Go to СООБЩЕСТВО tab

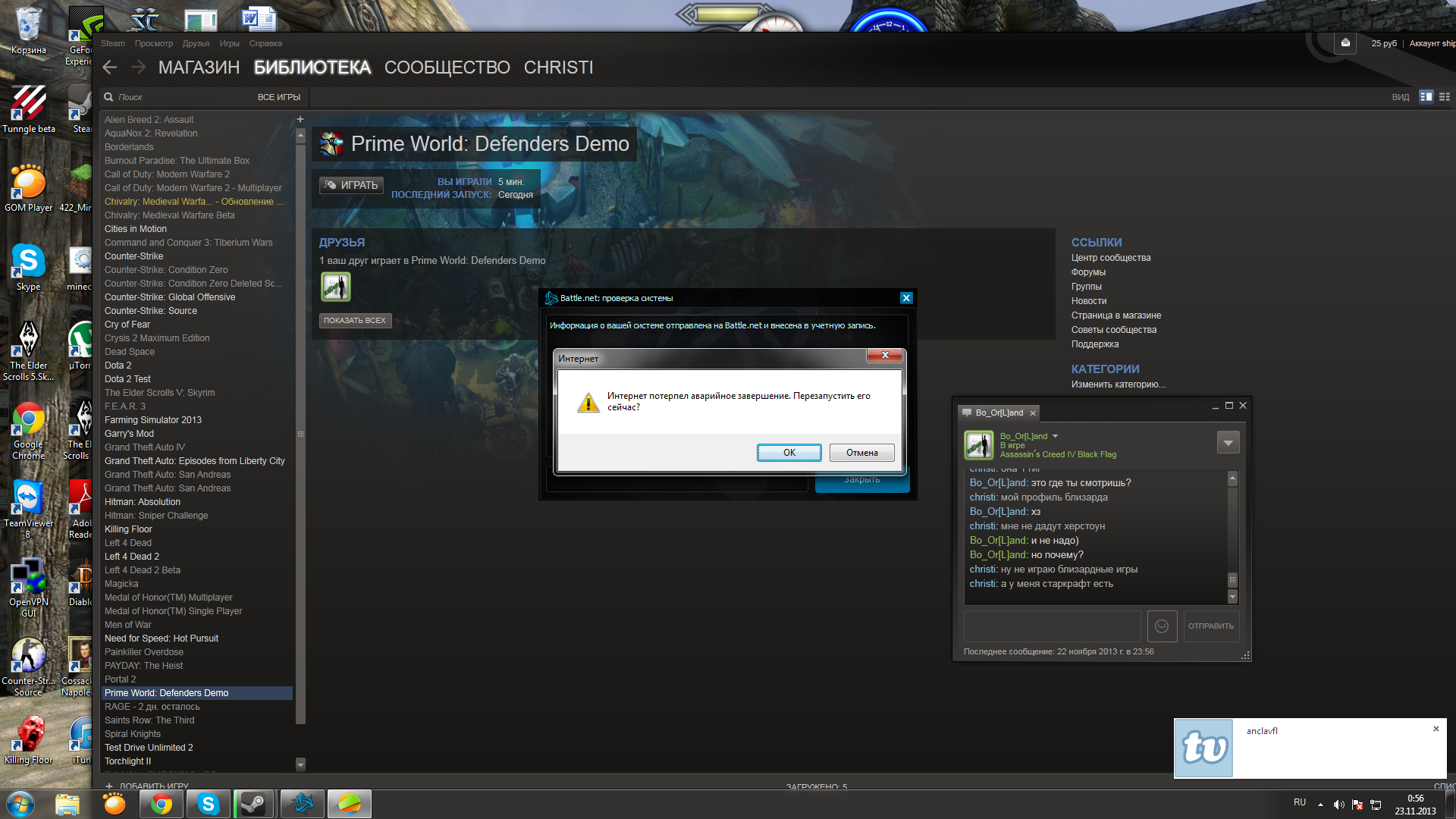(447, 67)
